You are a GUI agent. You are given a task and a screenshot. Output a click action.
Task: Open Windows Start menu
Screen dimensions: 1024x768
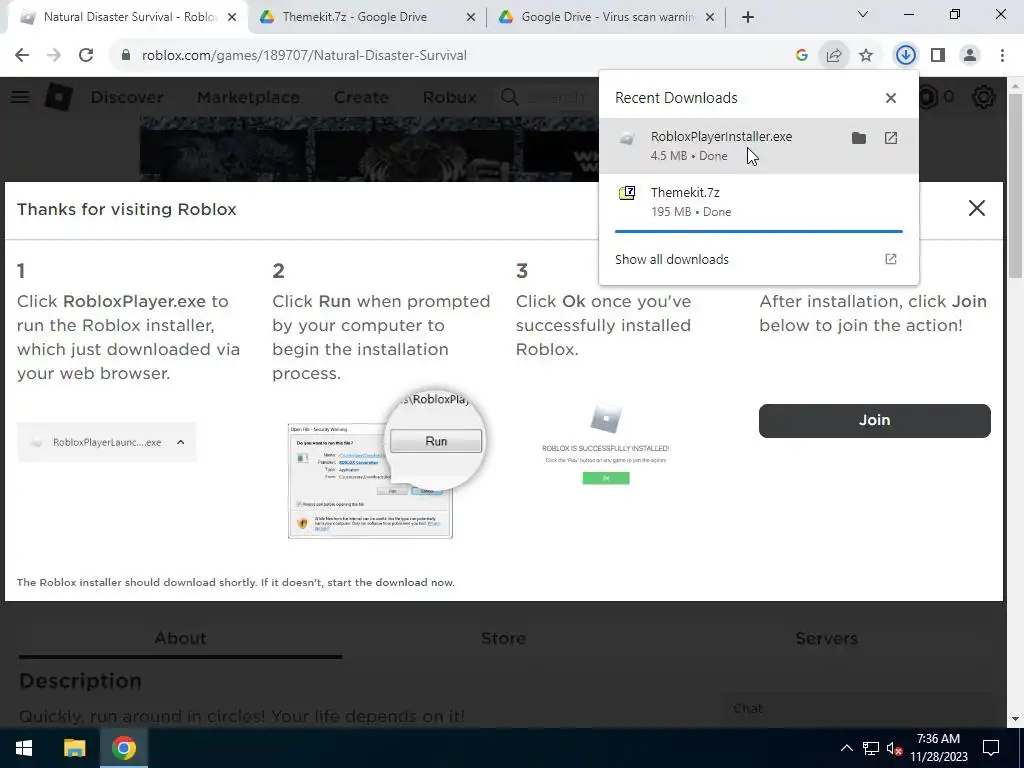[24, 748]
